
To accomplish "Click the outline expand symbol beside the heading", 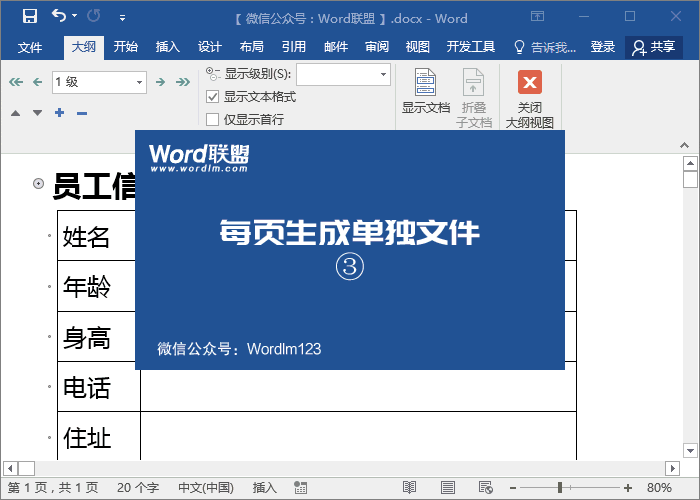I will pyautogui.click(x=38, y=183).
